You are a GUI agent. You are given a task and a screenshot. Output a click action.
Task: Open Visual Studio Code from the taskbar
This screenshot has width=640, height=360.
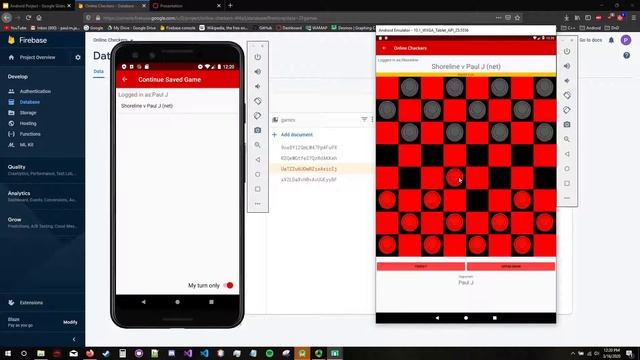point(204,353)
